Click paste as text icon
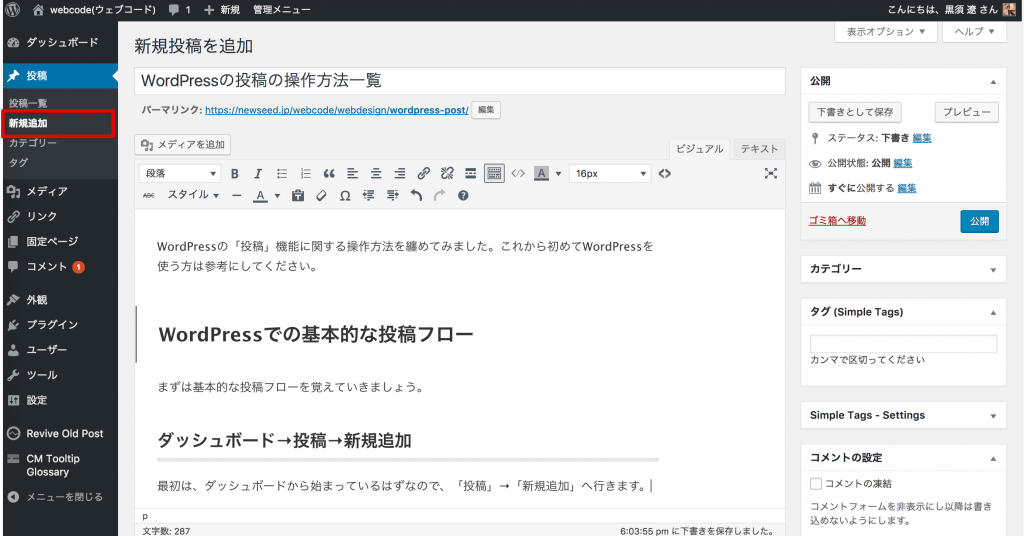The image size is (1024, 536). coord(298,195)
